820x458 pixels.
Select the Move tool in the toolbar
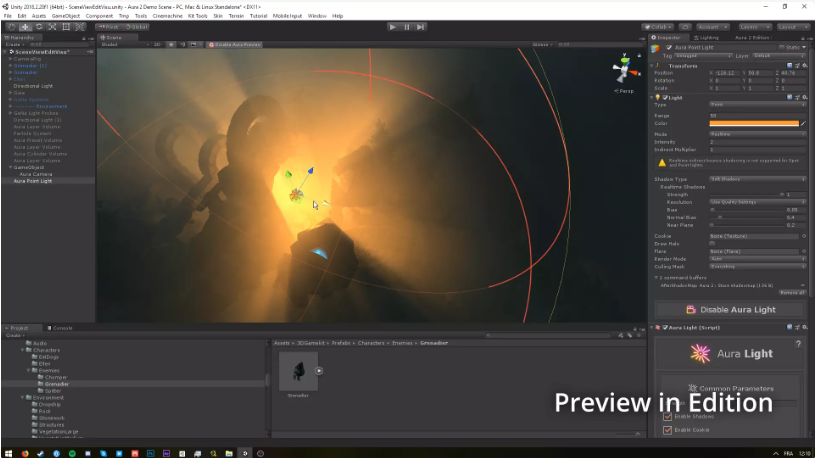(x=25, y=27)
